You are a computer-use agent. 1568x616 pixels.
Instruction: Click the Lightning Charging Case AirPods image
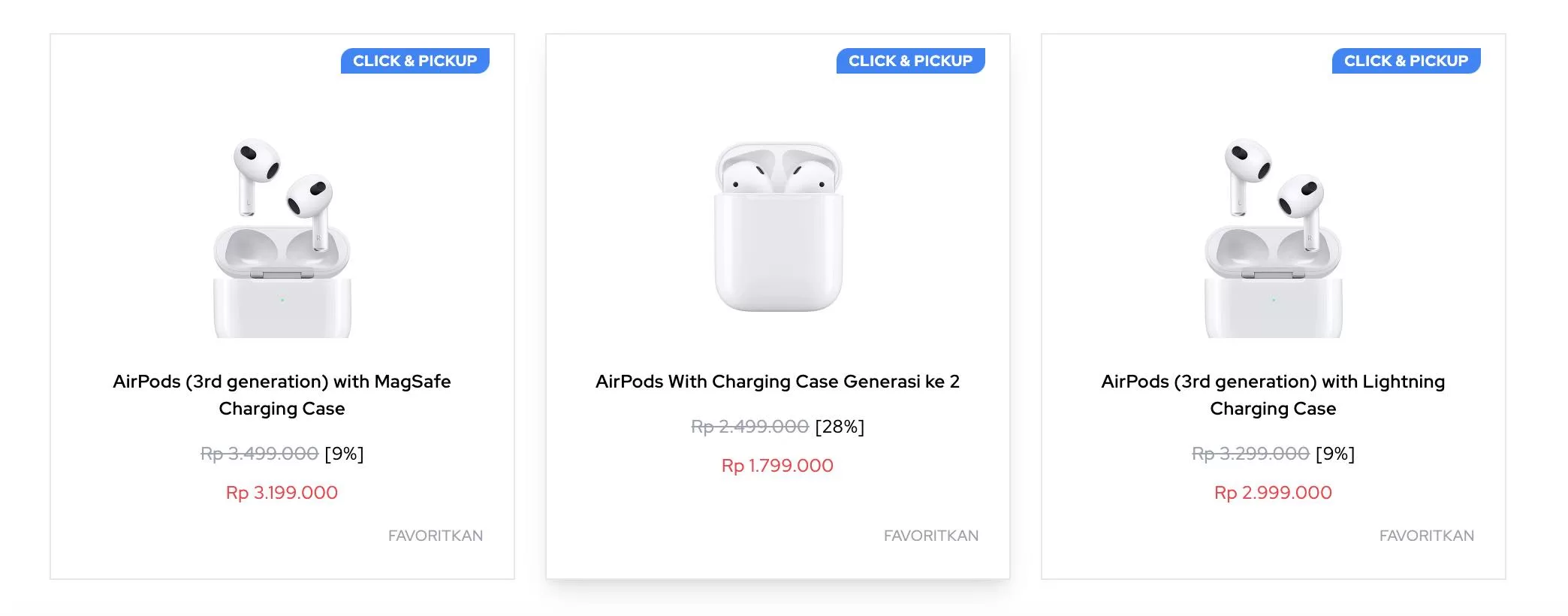pyautogui.click(x=1274, y=237)
